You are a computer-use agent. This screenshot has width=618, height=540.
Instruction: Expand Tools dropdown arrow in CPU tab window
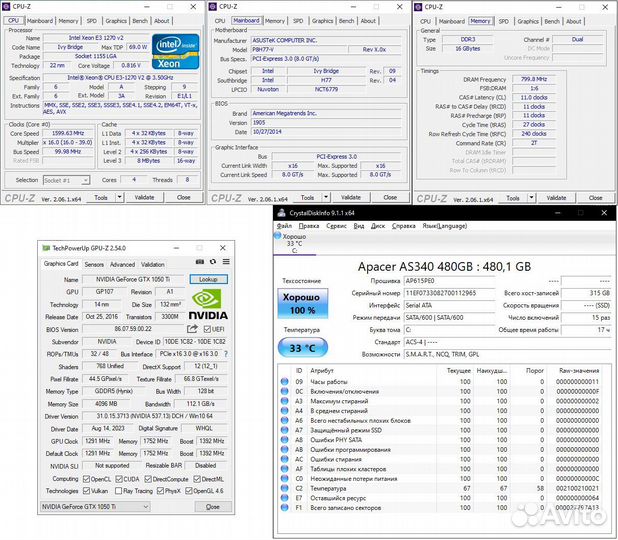pyautogui.click(x=119, y=197)
